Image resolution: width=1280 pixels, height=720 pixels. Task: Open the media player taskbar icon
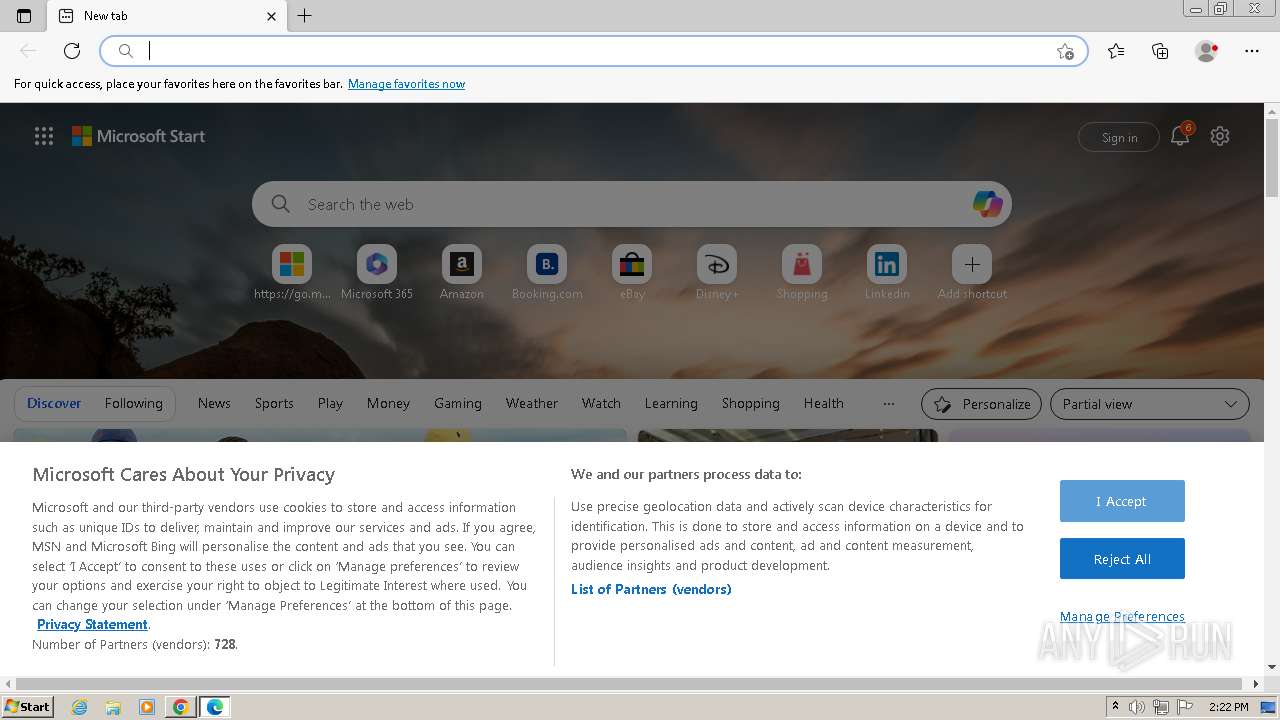pyautogui.click(x=147, y=707)
